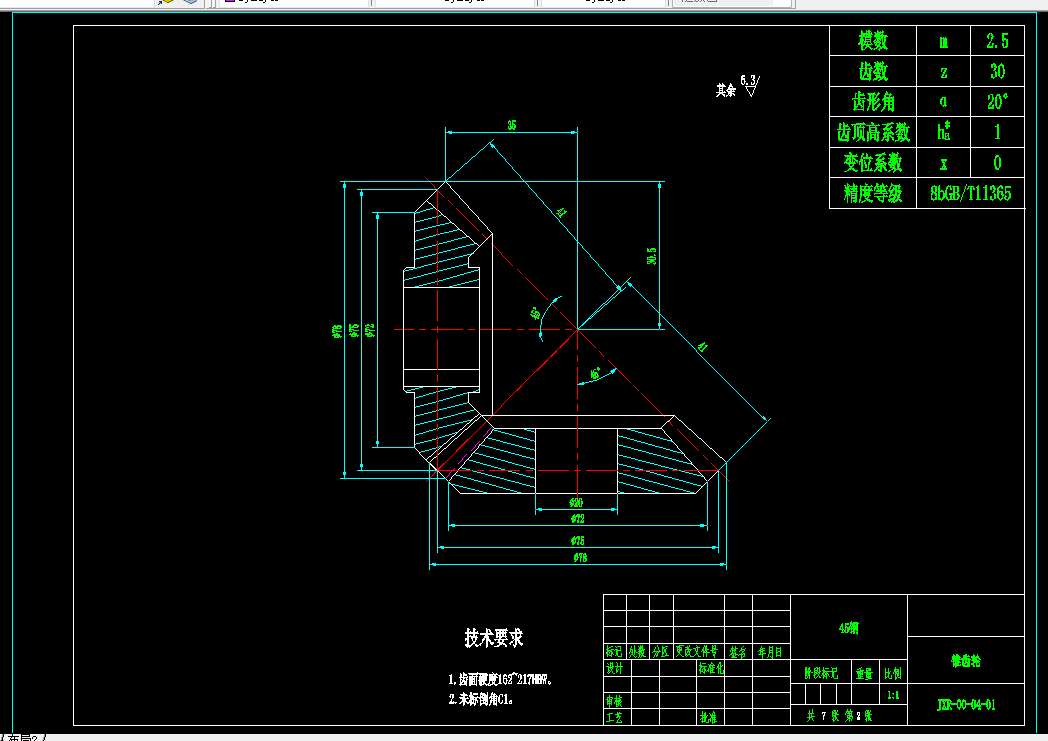Click the horizontal φ75 dimension under the lower gear

pos(577,541)
